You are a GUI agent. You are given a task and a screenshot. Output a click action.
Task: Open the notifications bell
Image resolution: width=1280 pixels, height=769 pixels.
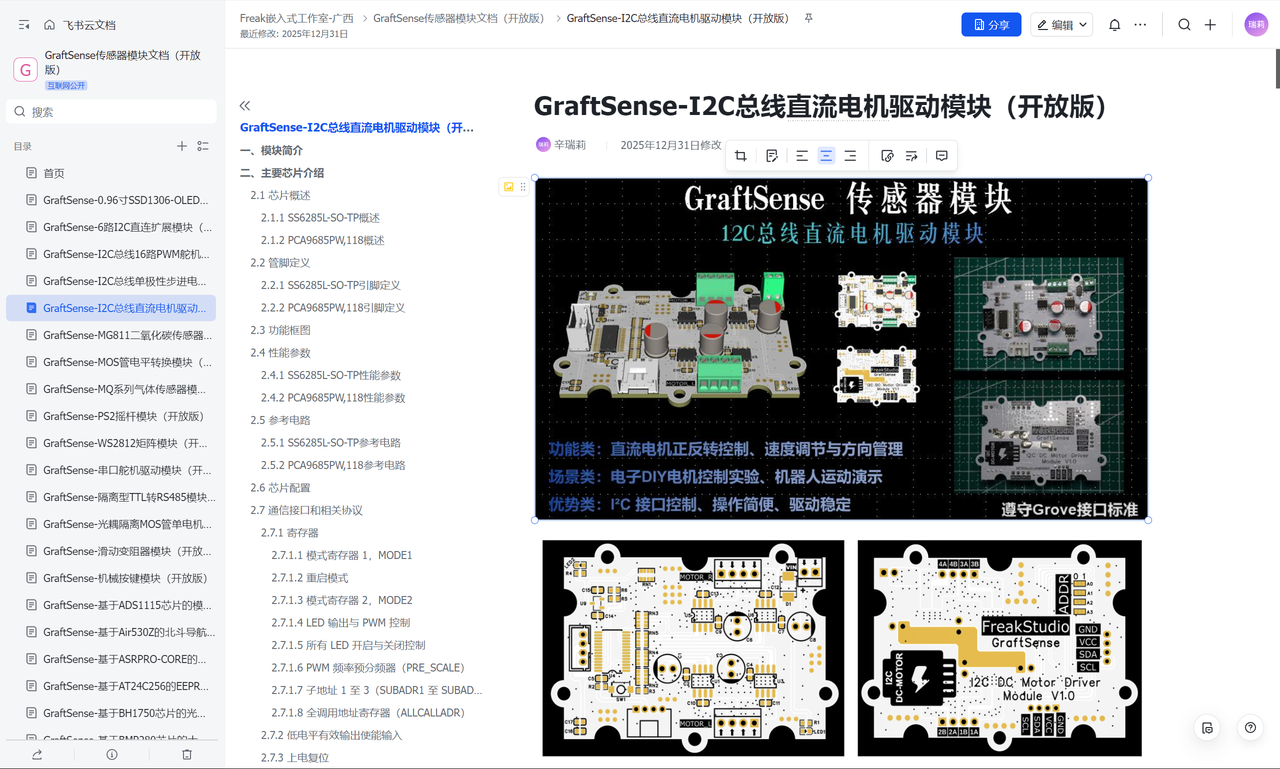[1115, 25]
